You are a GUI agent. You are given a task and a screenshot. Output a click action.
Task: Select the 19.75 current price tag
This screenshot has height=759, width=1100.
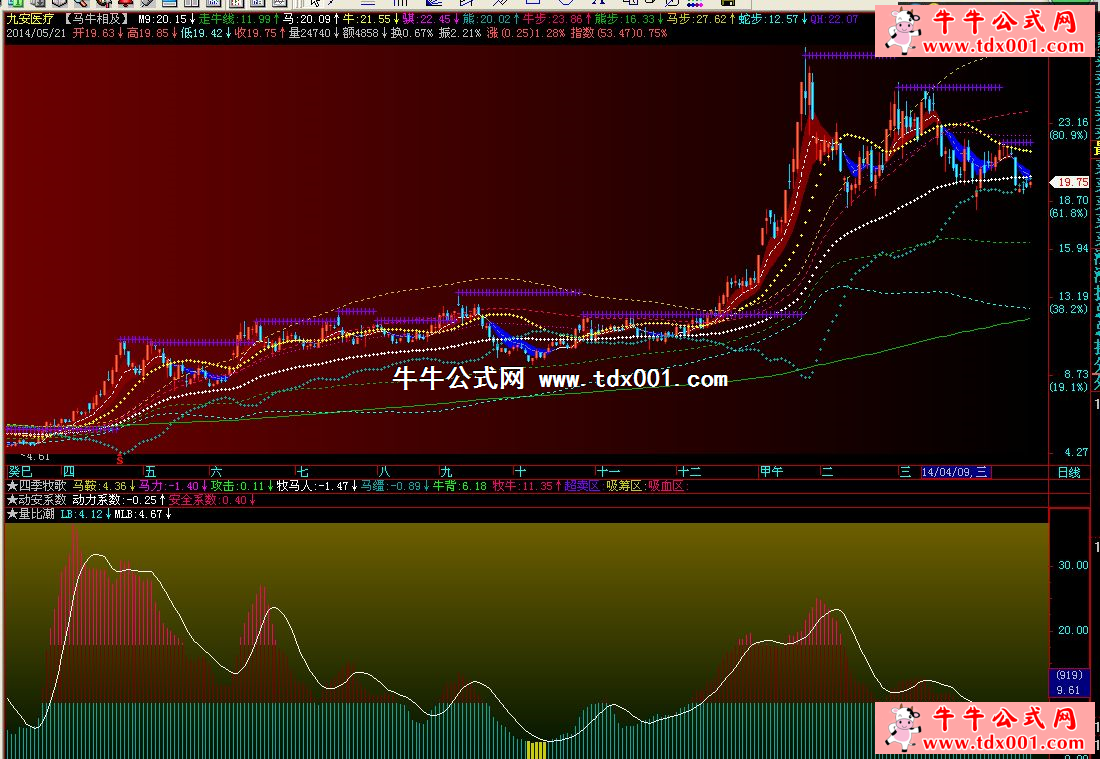1071,182
